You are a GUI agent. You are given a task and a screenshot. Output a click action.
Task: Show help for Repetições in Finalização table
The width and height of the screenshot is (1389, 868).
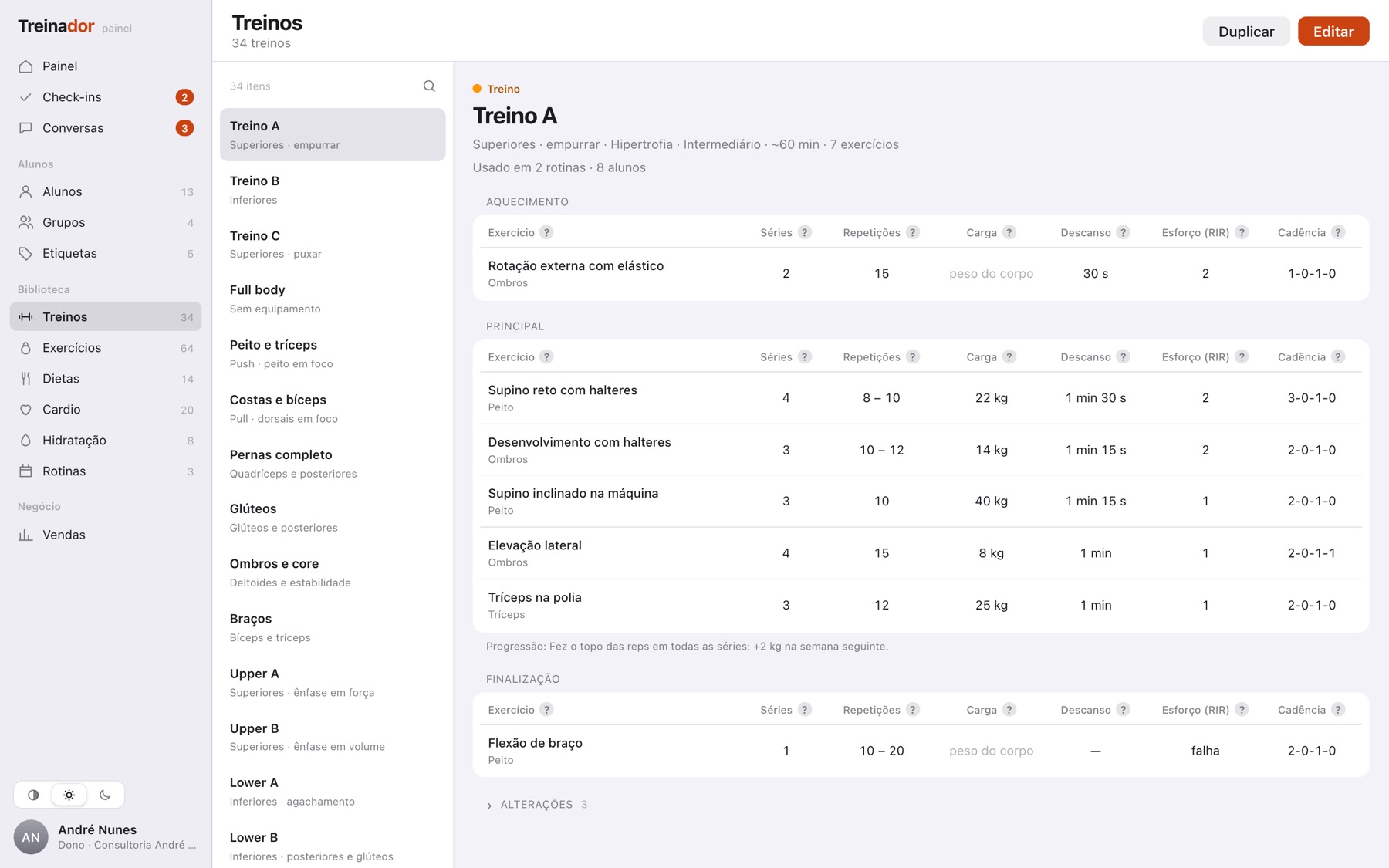coord(913,710)
